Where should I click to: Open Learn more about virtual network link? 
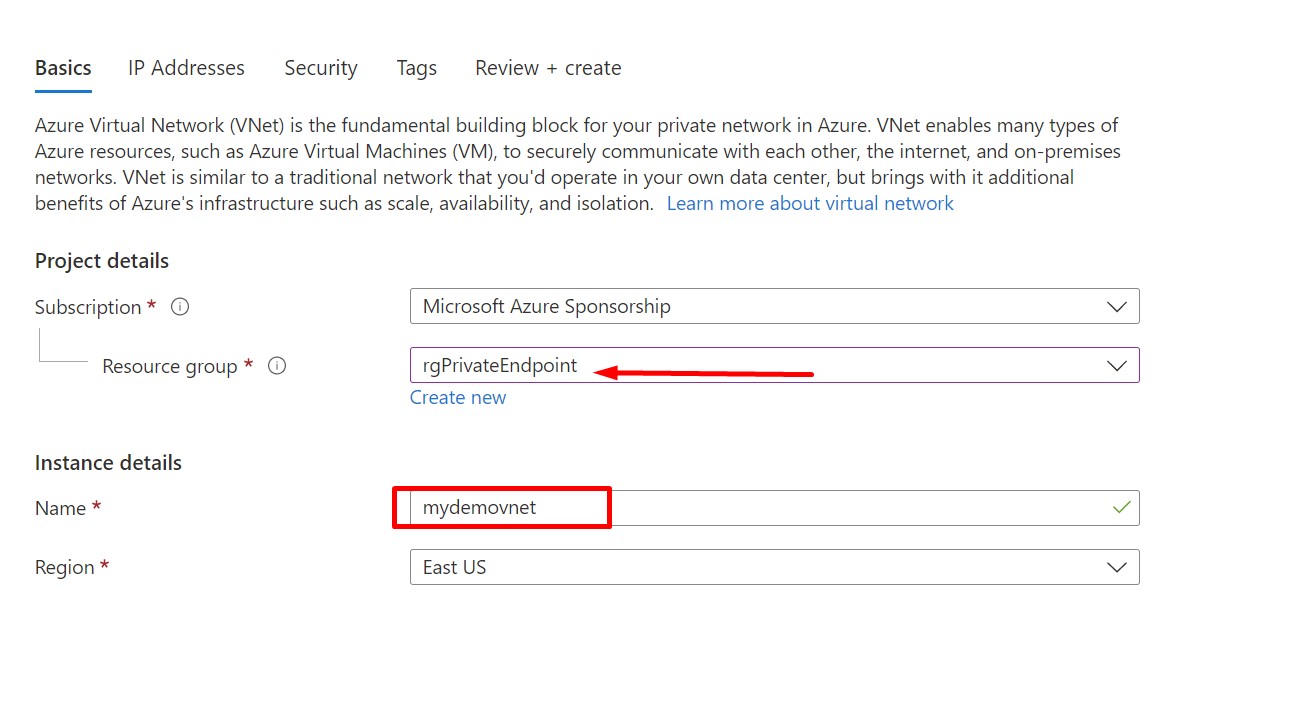(x=810, y=204)
